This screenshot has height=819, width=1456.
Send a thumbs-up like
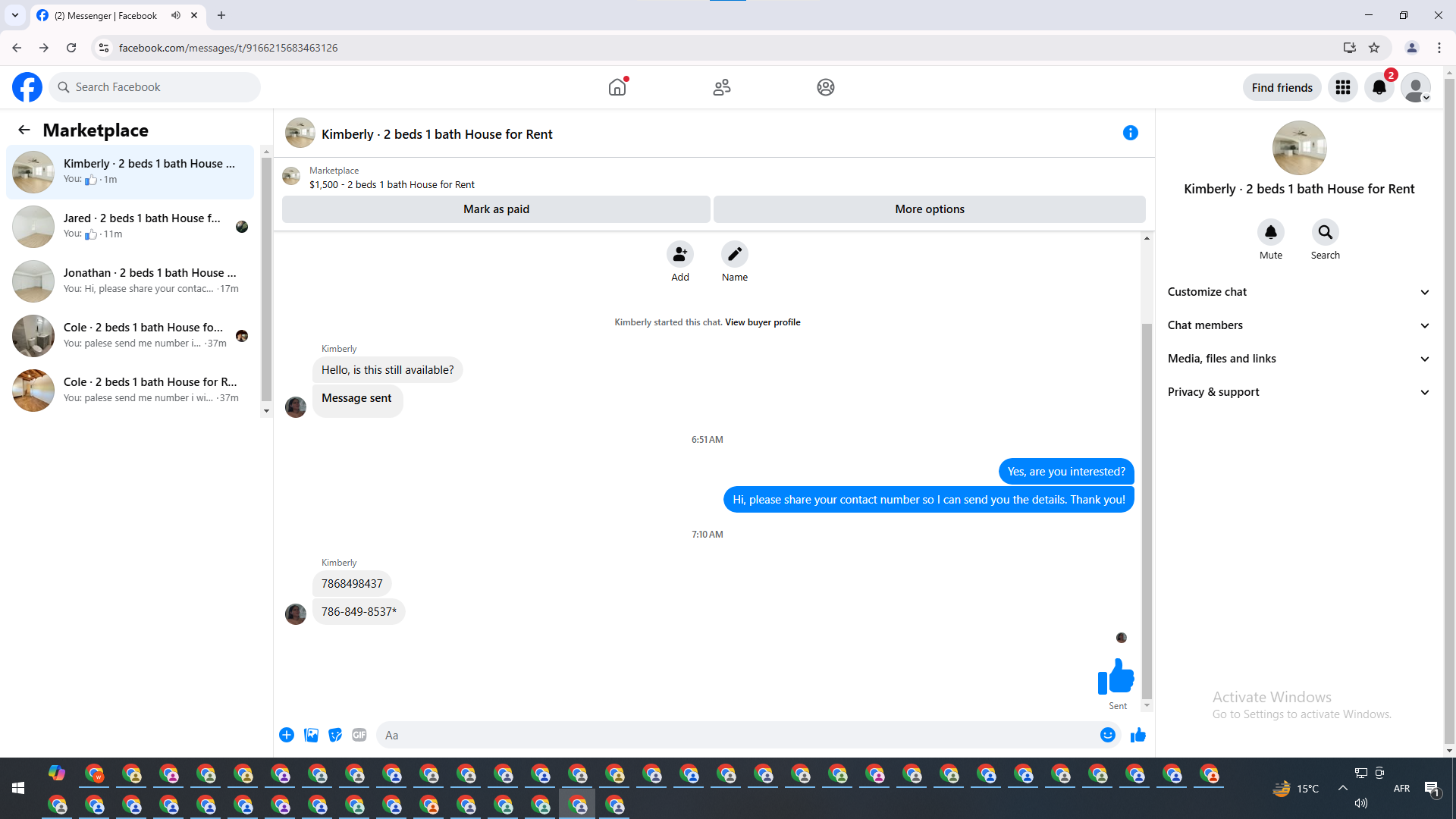(1137, 735)
